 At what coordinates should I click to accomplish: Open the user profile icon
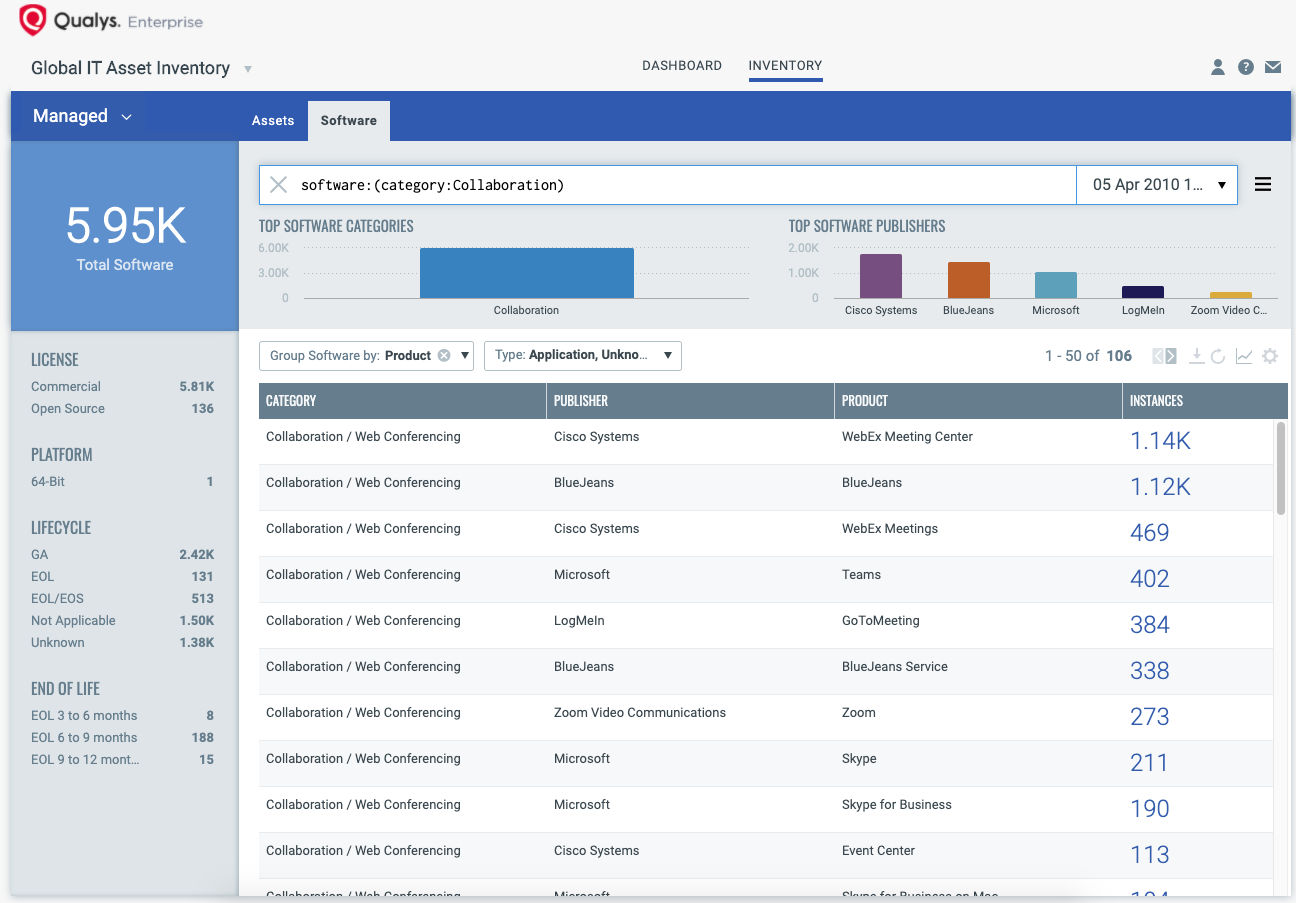point(1218,67)
